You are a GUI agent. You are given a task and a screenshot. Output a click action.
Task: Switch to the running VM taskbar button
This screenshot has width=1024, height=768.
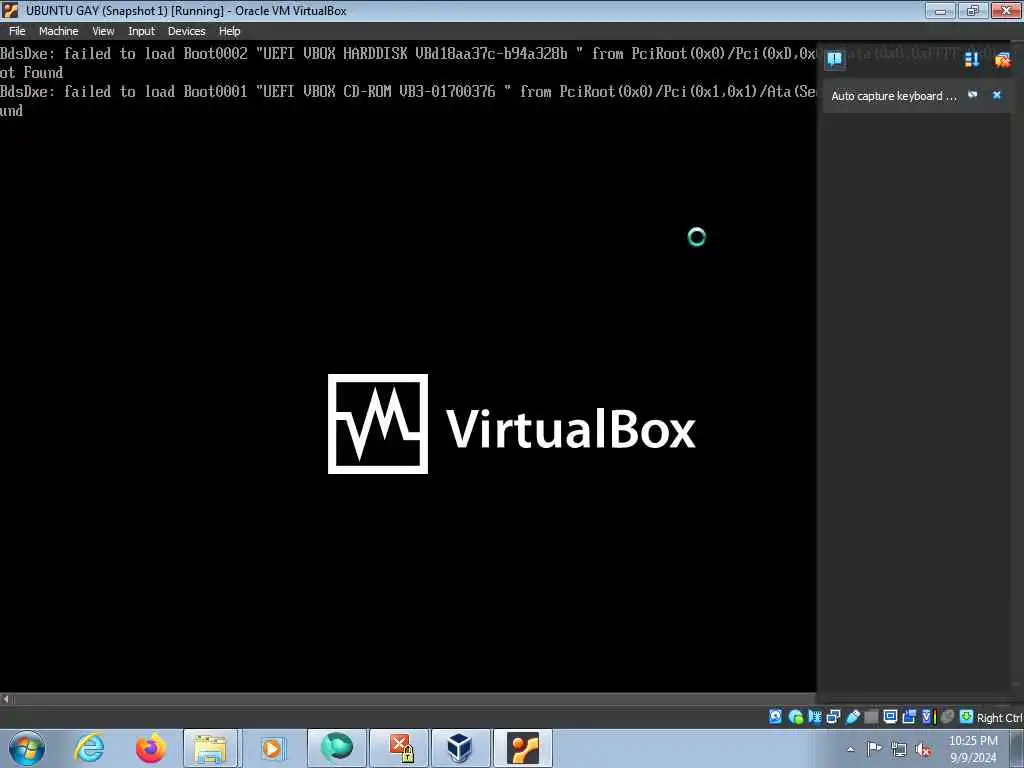(522, 748)
